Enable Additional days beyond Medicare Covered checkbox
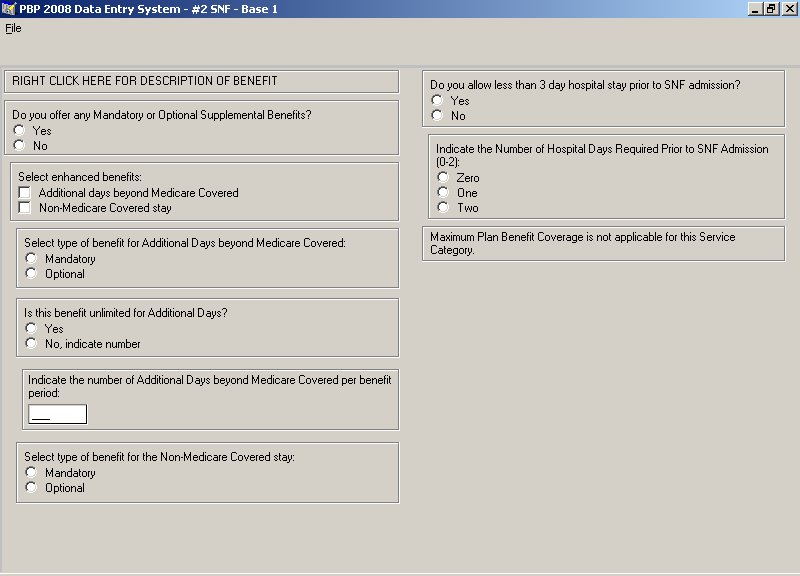The height and width of the screenshot is (576, 800). click(x=25, y=193)
